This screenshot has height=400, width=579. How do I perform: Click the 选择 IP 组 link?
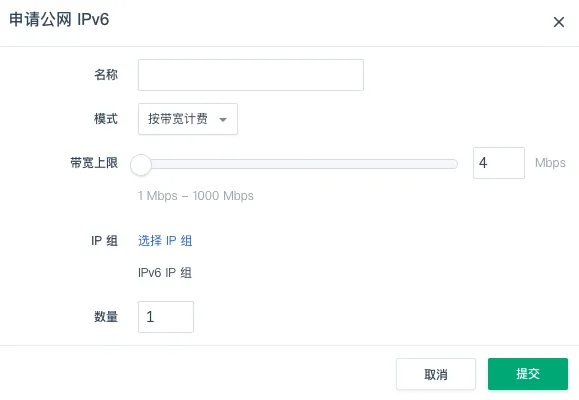click(165, 241)
